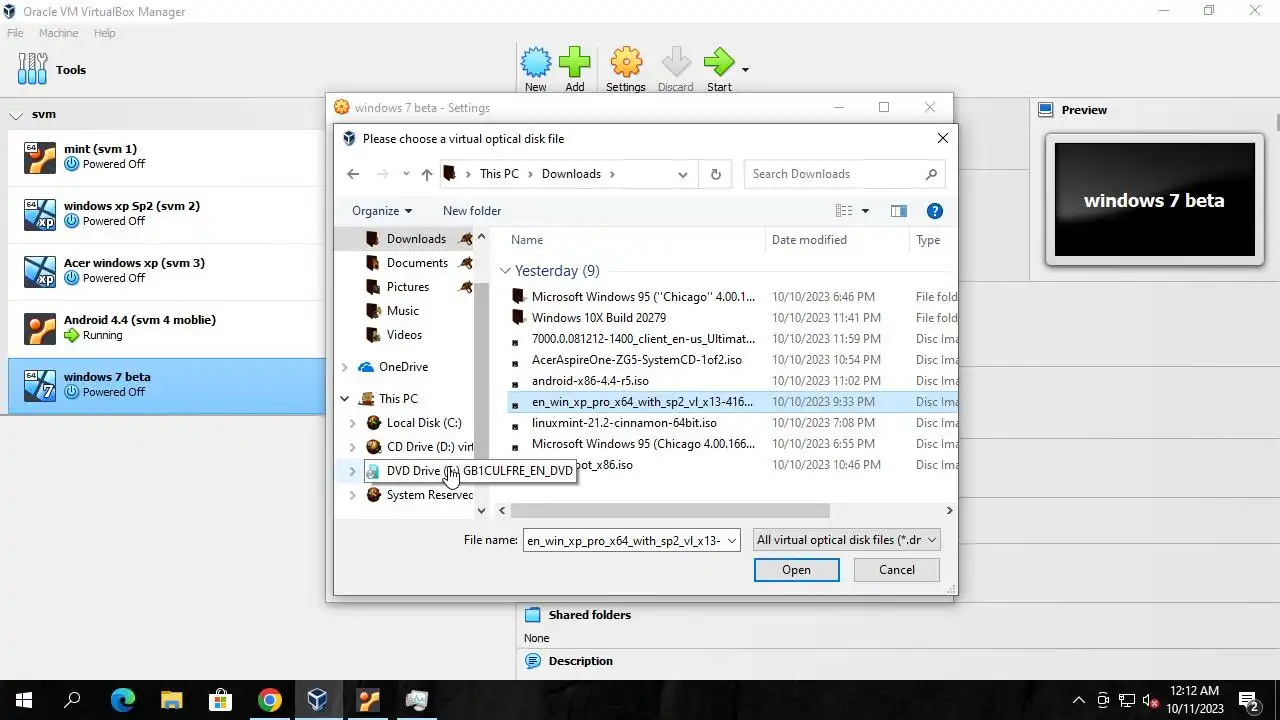Click the Tools icon in VirtualBox Manager
Image resolution: width=1280 pixels, height=720 pixels.
click(32, 69)
